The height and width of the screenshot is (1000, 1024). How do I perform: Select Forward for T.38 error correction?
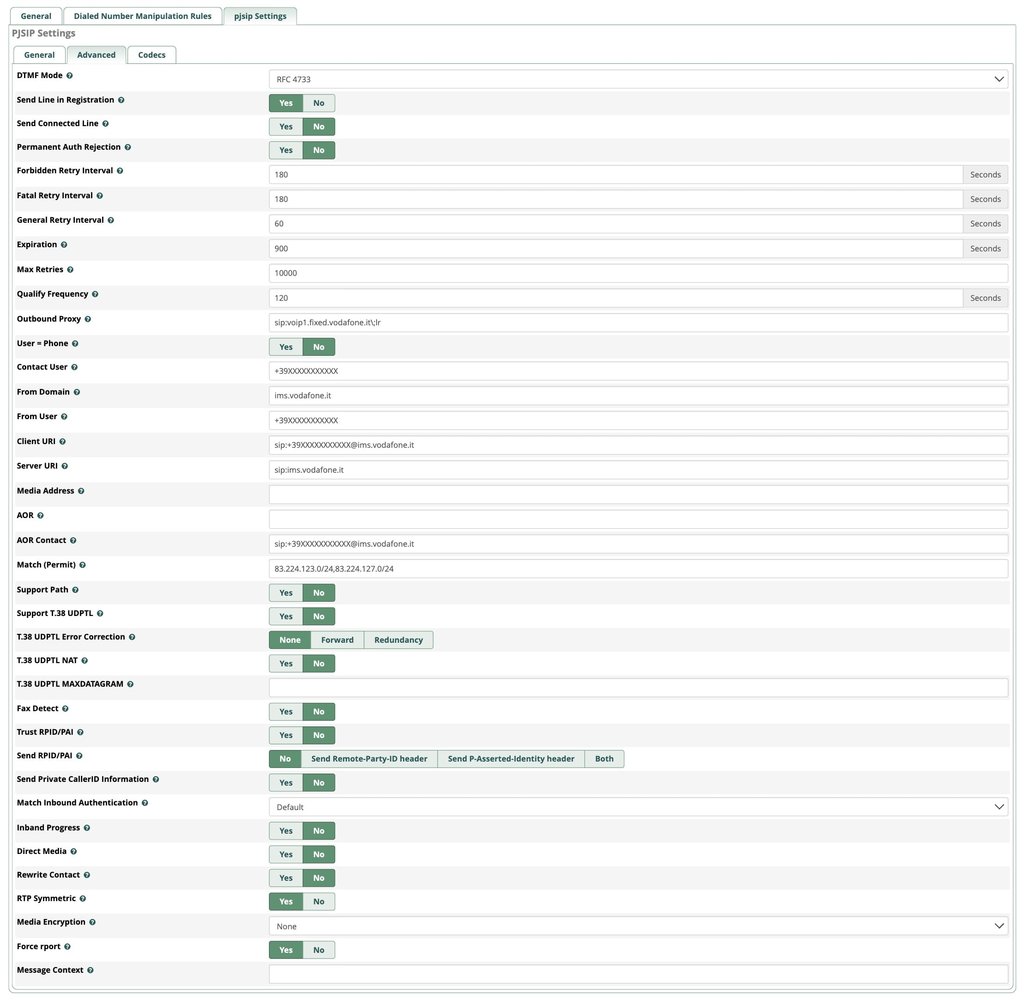click(337, 640)
